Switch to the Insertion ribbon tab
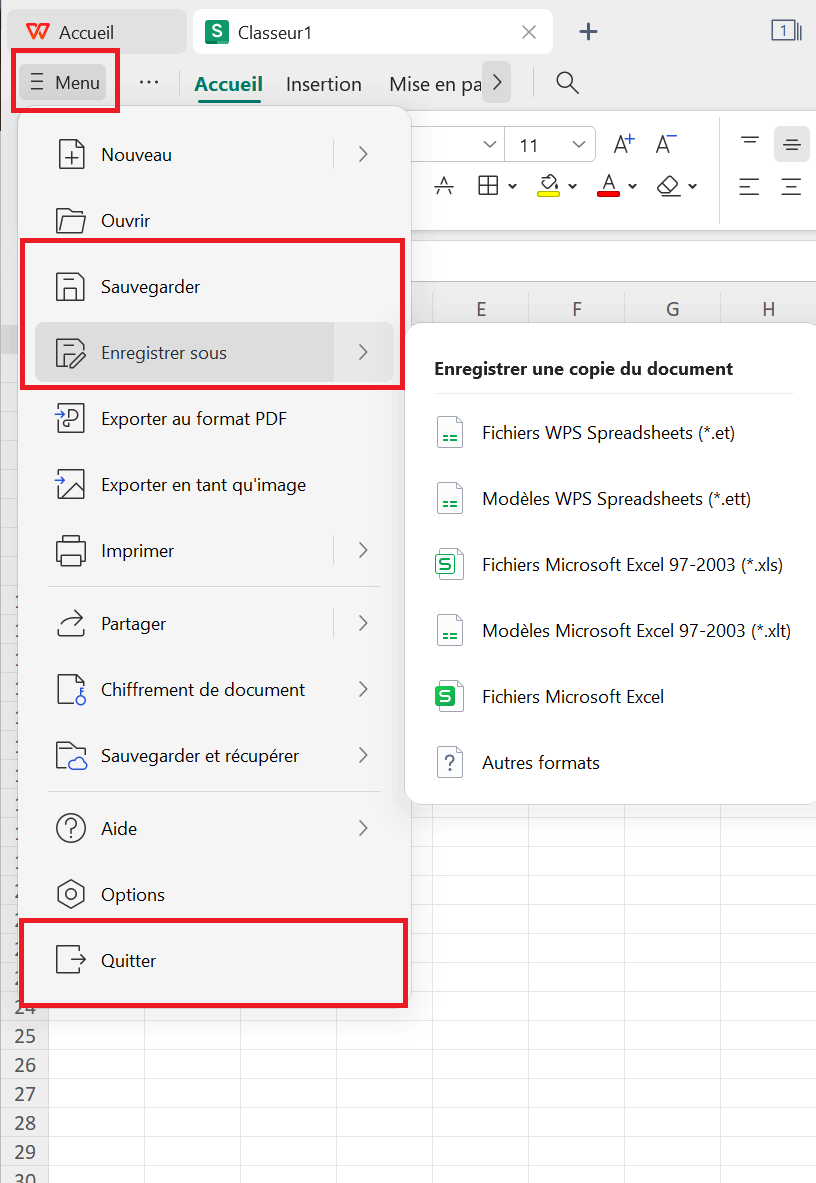This screenshot has height=1183, width=816. click(324, 84)
